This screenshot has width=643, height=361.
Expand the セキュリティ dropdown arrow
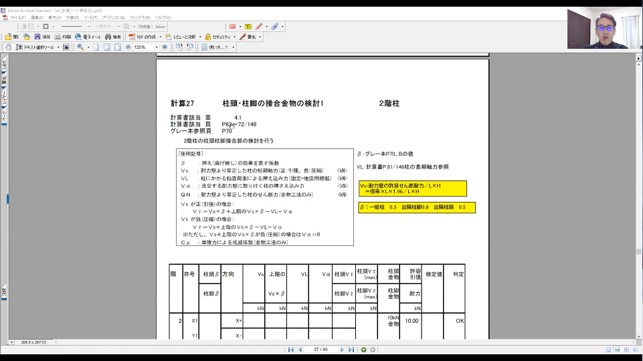(x=235, y=37)
